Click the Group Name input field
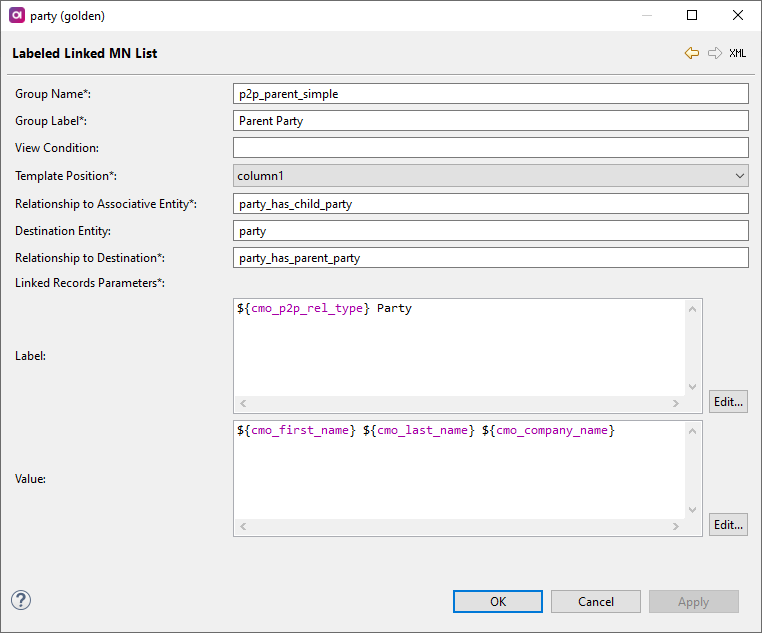762x633 pixels. [490, 94]
